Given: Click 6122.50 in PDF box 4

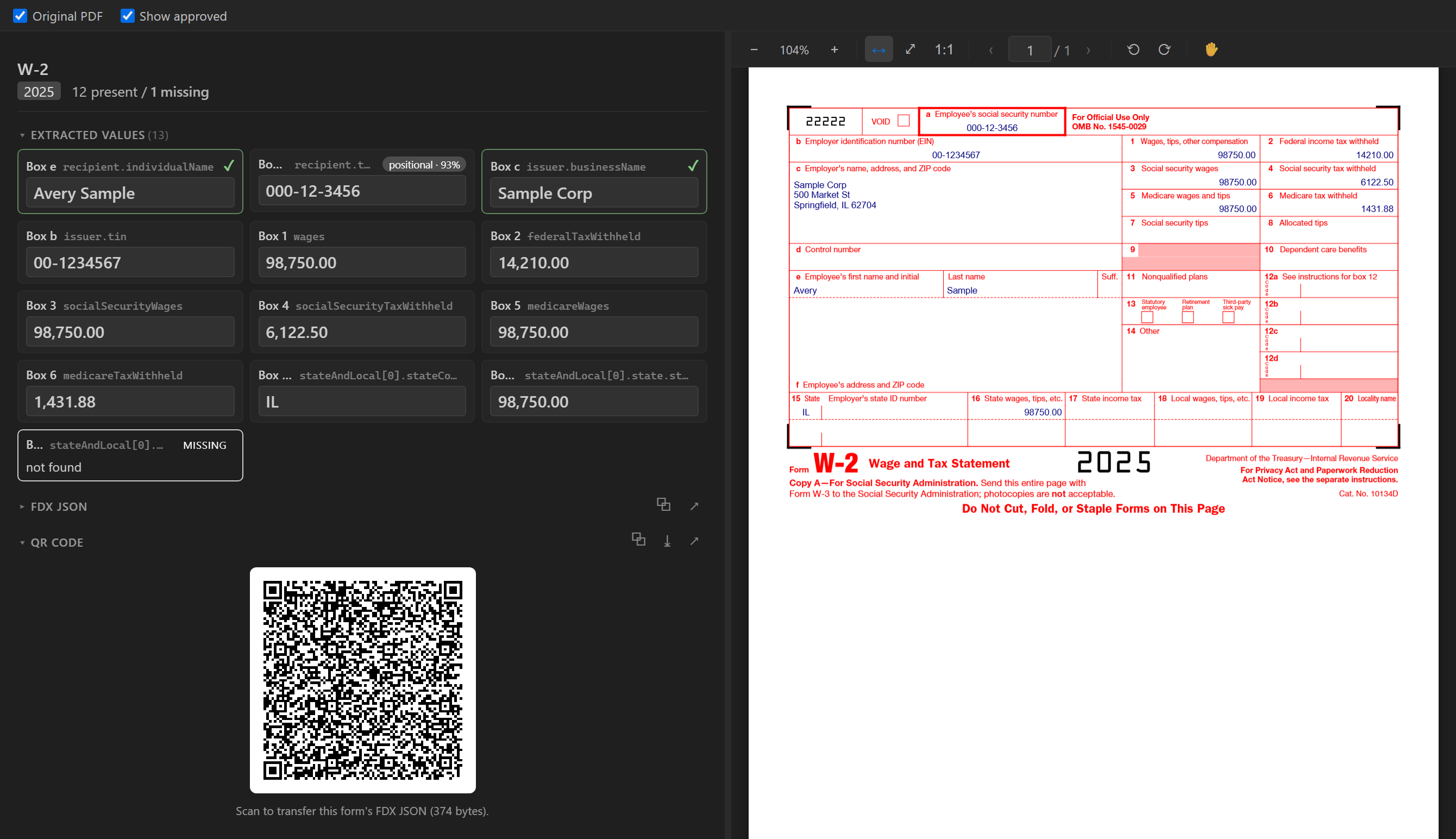Looking at the screenshot, I should pyautogui.click(x=1377, y=182).
